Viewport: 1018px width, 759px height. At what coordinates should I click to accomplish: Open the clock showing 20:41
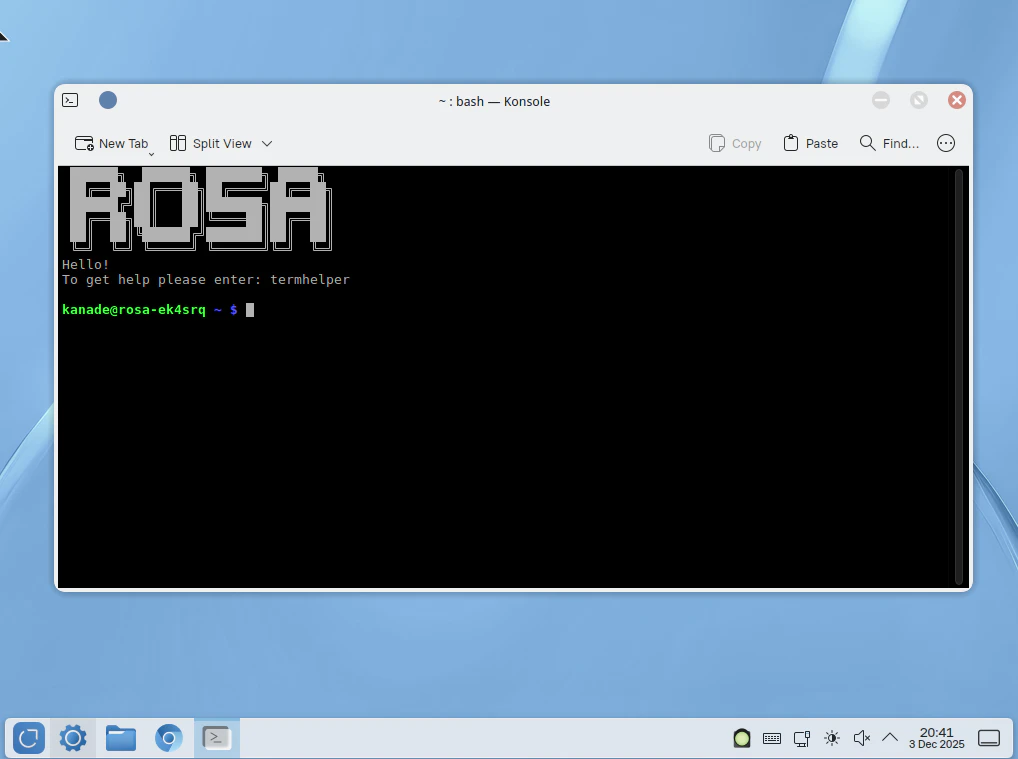(936, 738)
